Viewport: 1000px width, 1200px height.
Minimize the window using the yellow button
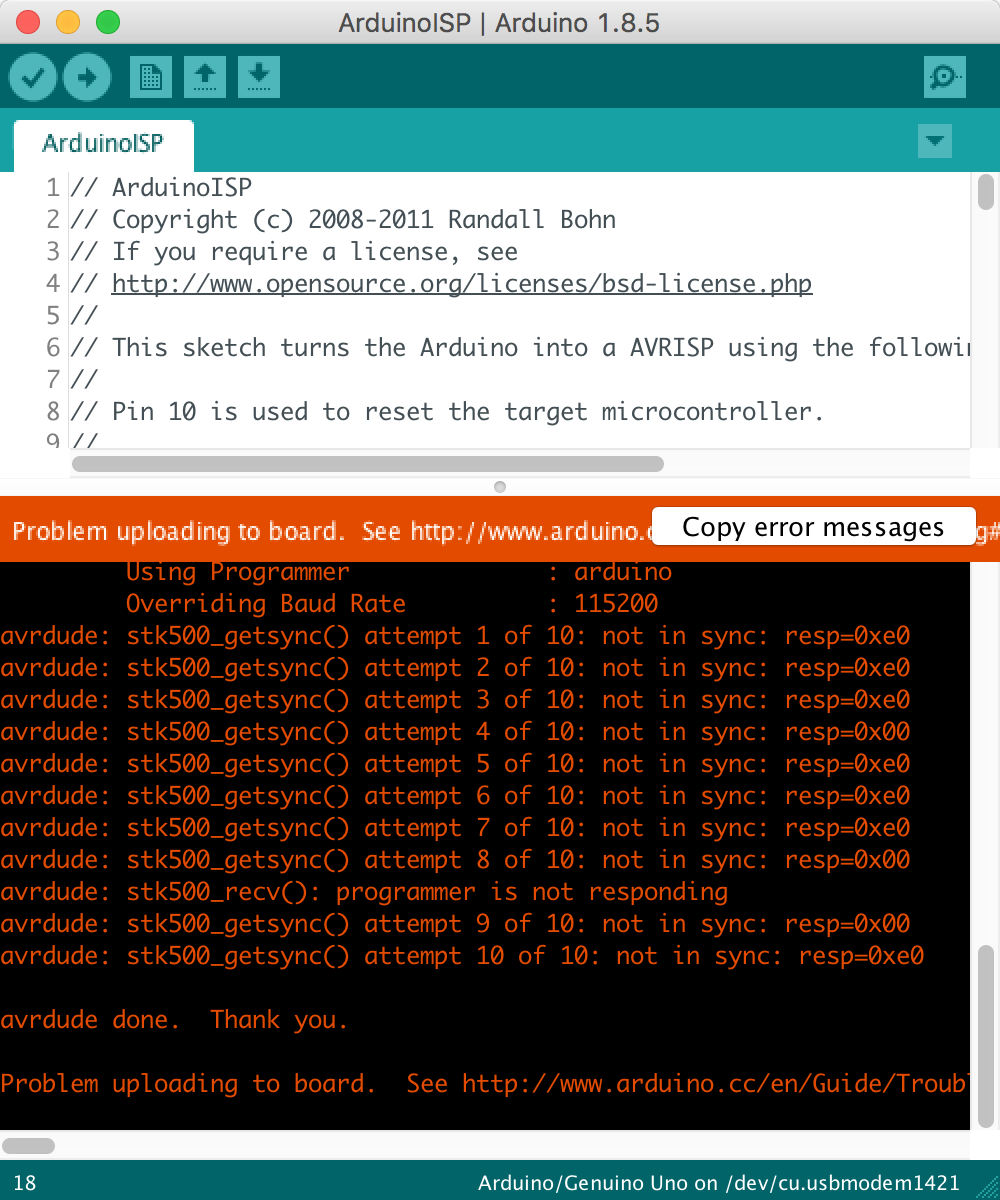point(68,22)
